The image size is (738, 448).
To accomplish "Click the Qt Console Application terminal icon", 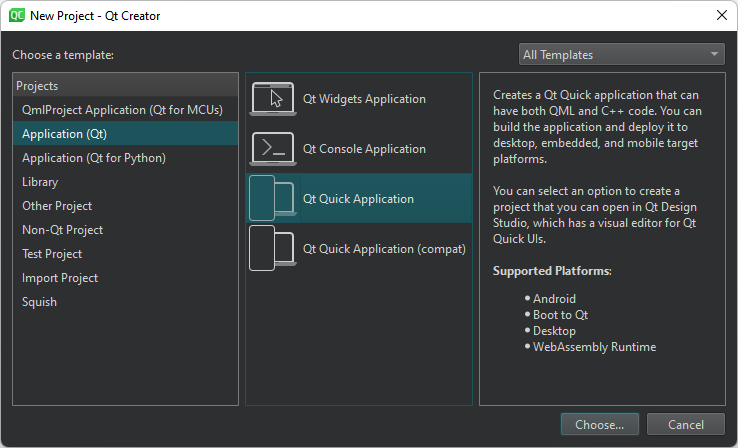I will pos(274,149).
